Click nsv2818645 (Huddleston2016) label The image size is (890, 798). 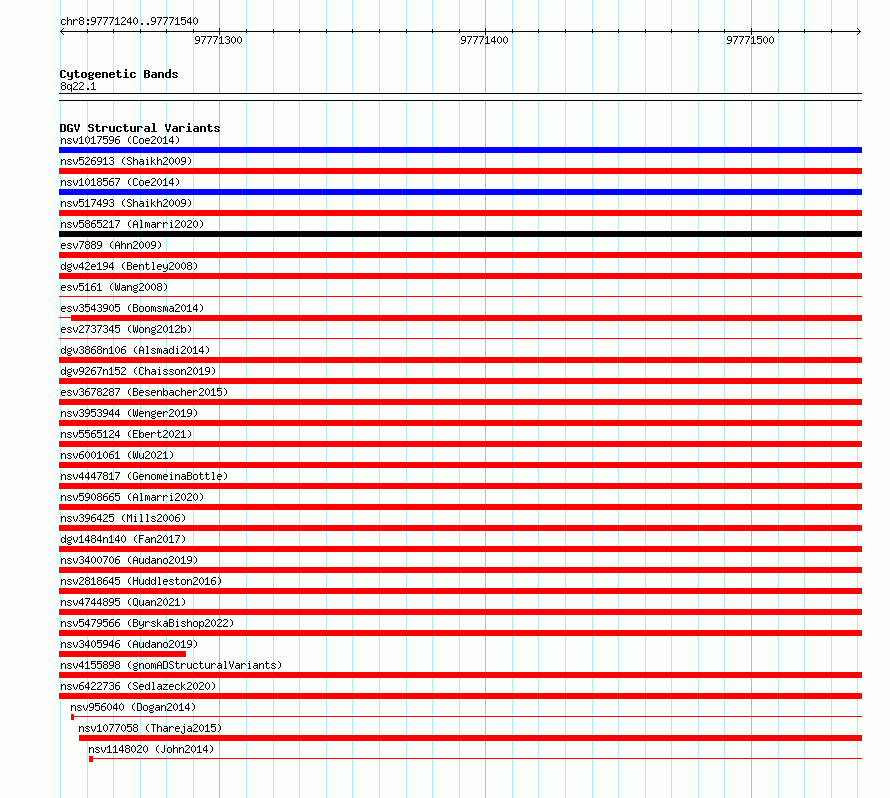pyautogui.click(x=141, y=581)
